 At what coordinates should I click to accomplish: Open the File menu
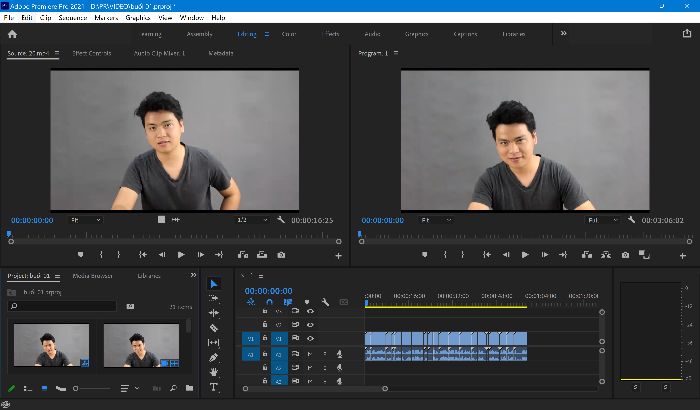[8, 17]
